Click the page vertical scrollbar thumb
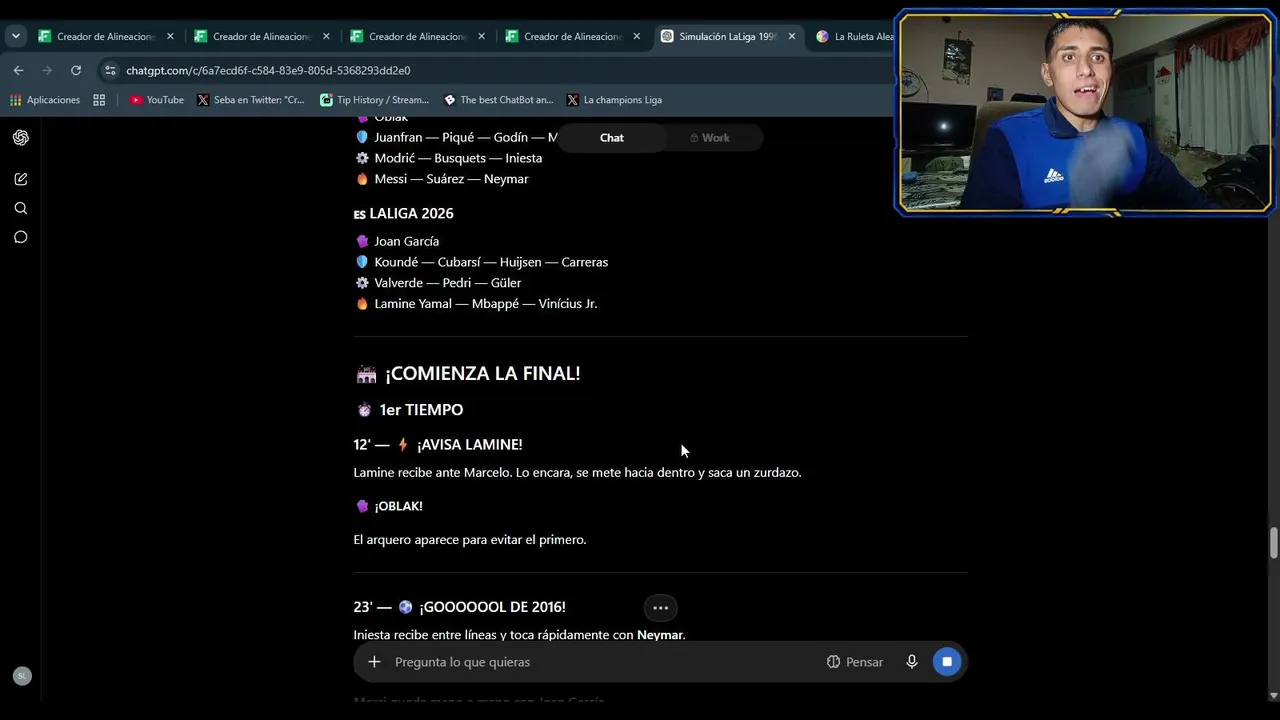Screen dimensions: 1280x720 (1273, 543)
